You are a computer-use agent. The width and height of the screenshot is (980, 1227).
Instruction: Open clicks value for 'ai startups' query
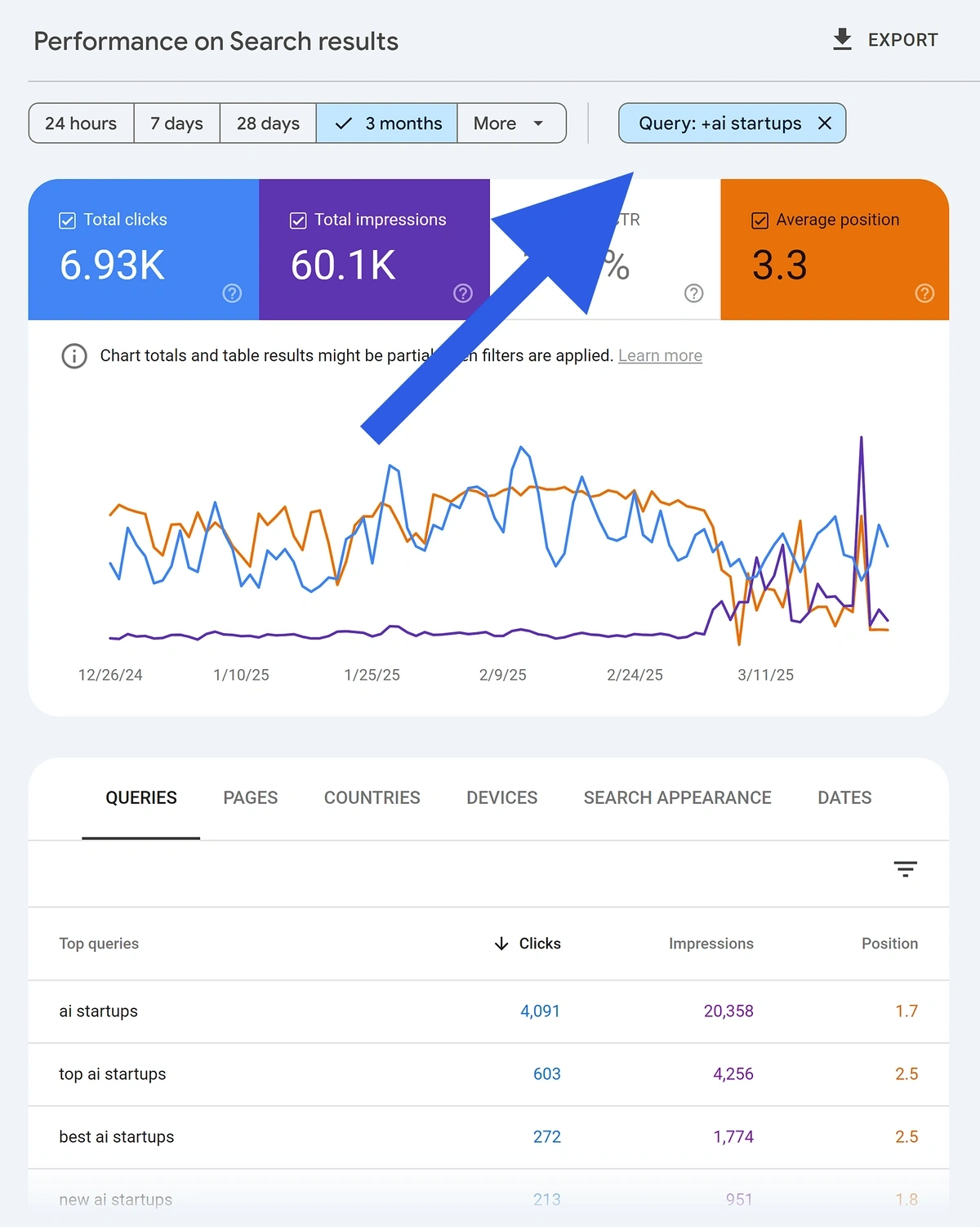(x=540, y=1011)
